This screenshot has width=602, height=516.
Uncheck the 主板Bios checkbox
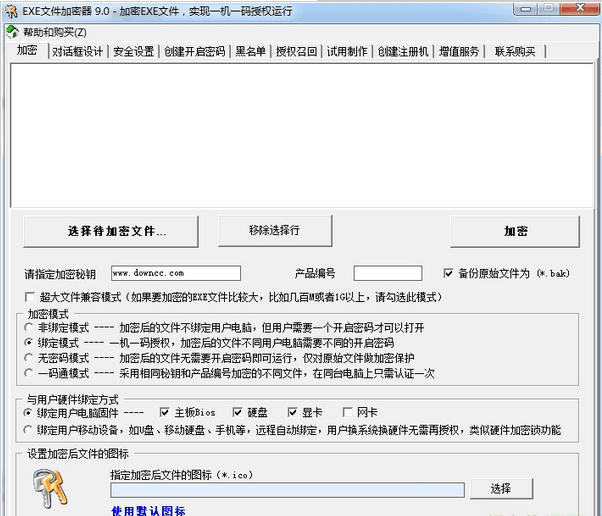[165, 413]
